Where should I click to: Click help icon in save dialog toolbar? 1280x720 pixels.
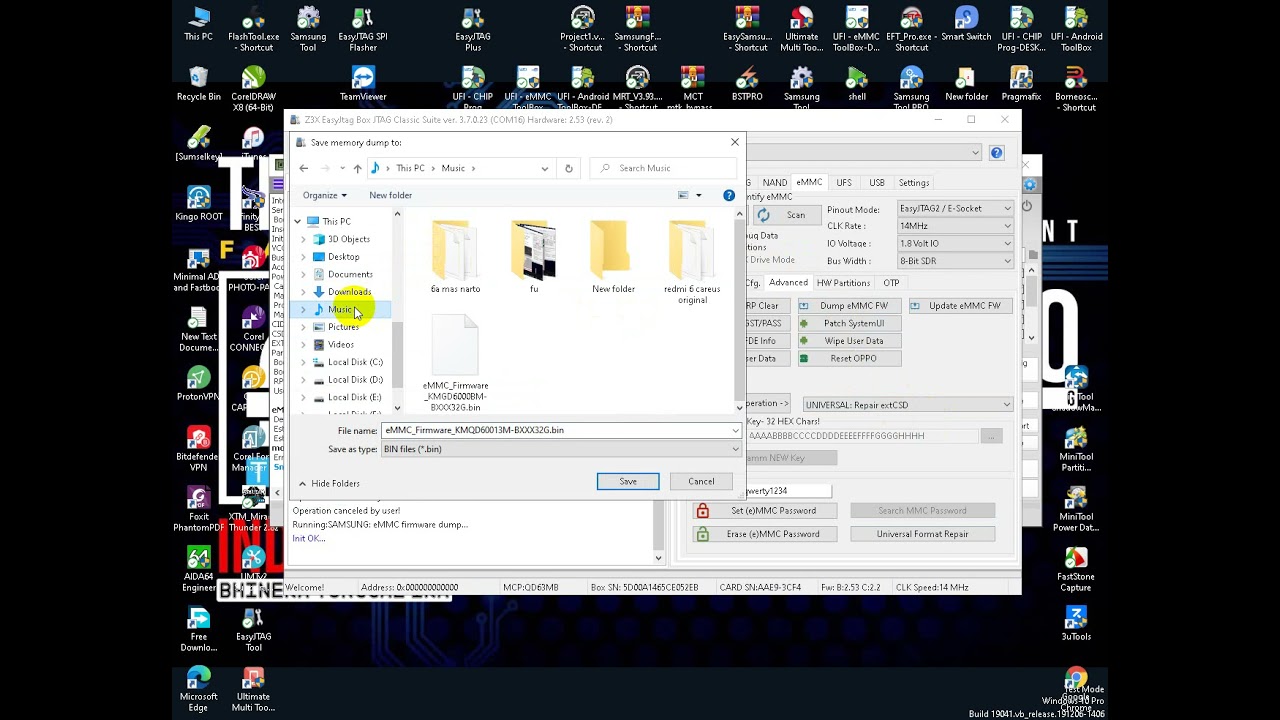[x=729, y=195]
